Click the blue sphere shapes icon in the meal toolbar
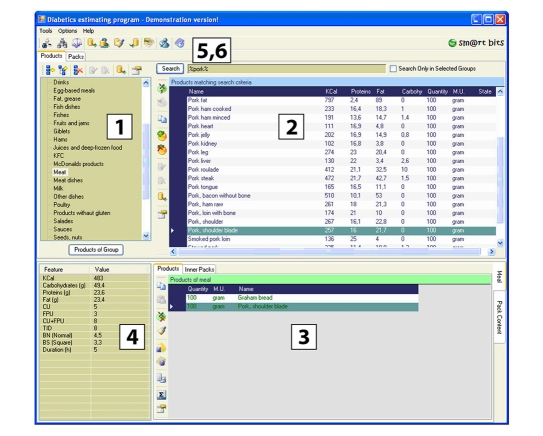 point(161,362)
